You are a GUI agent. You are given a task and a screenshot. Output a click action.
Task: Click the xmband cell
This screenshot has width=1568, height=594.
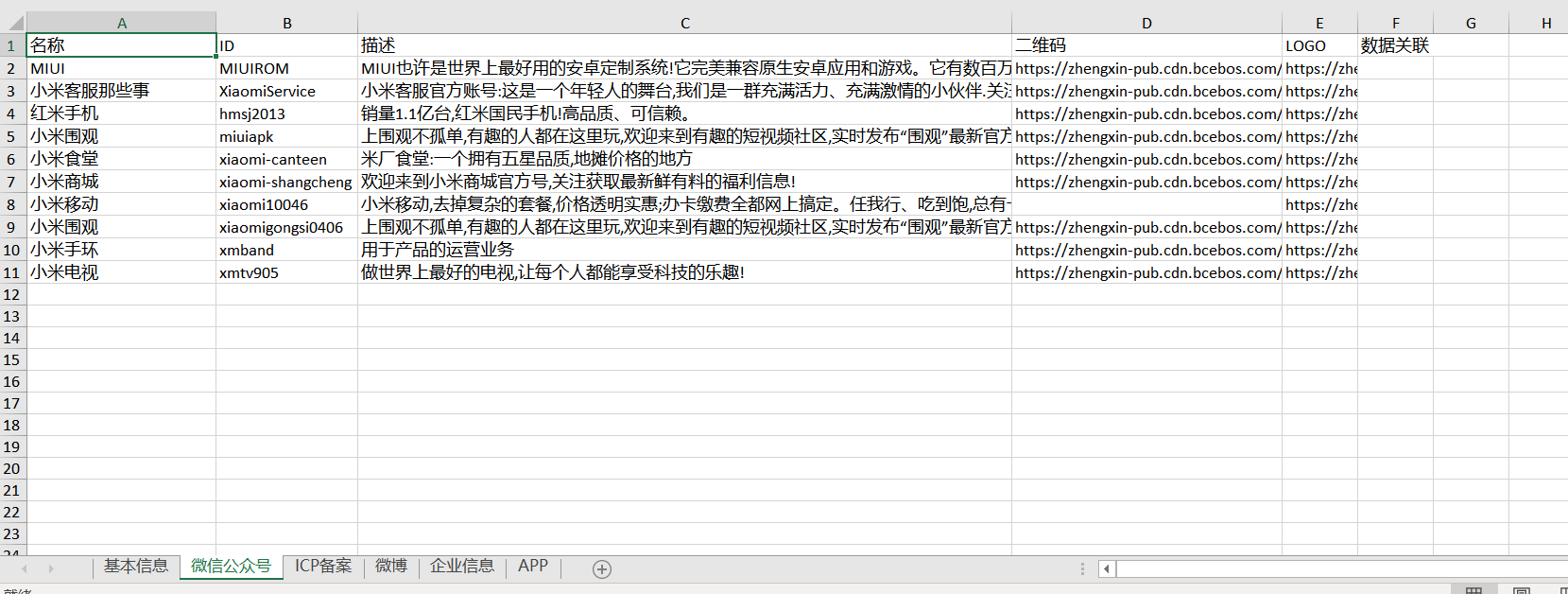pos(287,250)
